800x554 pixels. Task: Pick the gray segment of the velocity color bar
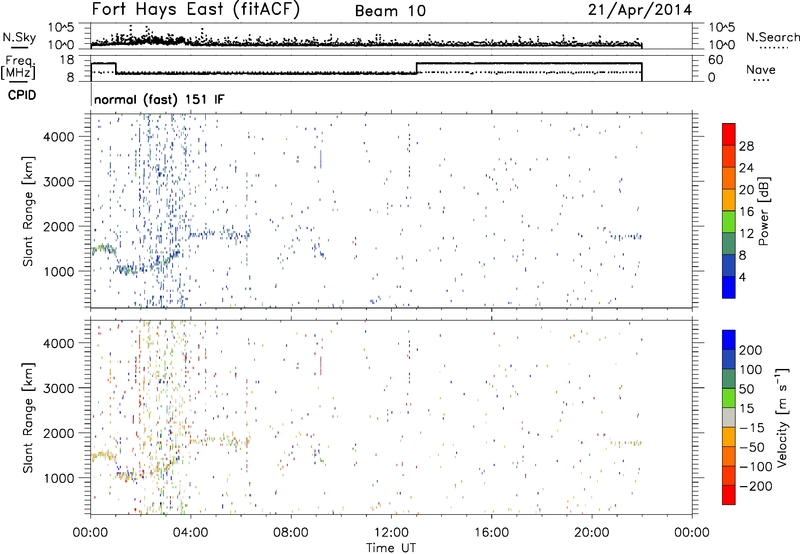click(x=729, y=417)
